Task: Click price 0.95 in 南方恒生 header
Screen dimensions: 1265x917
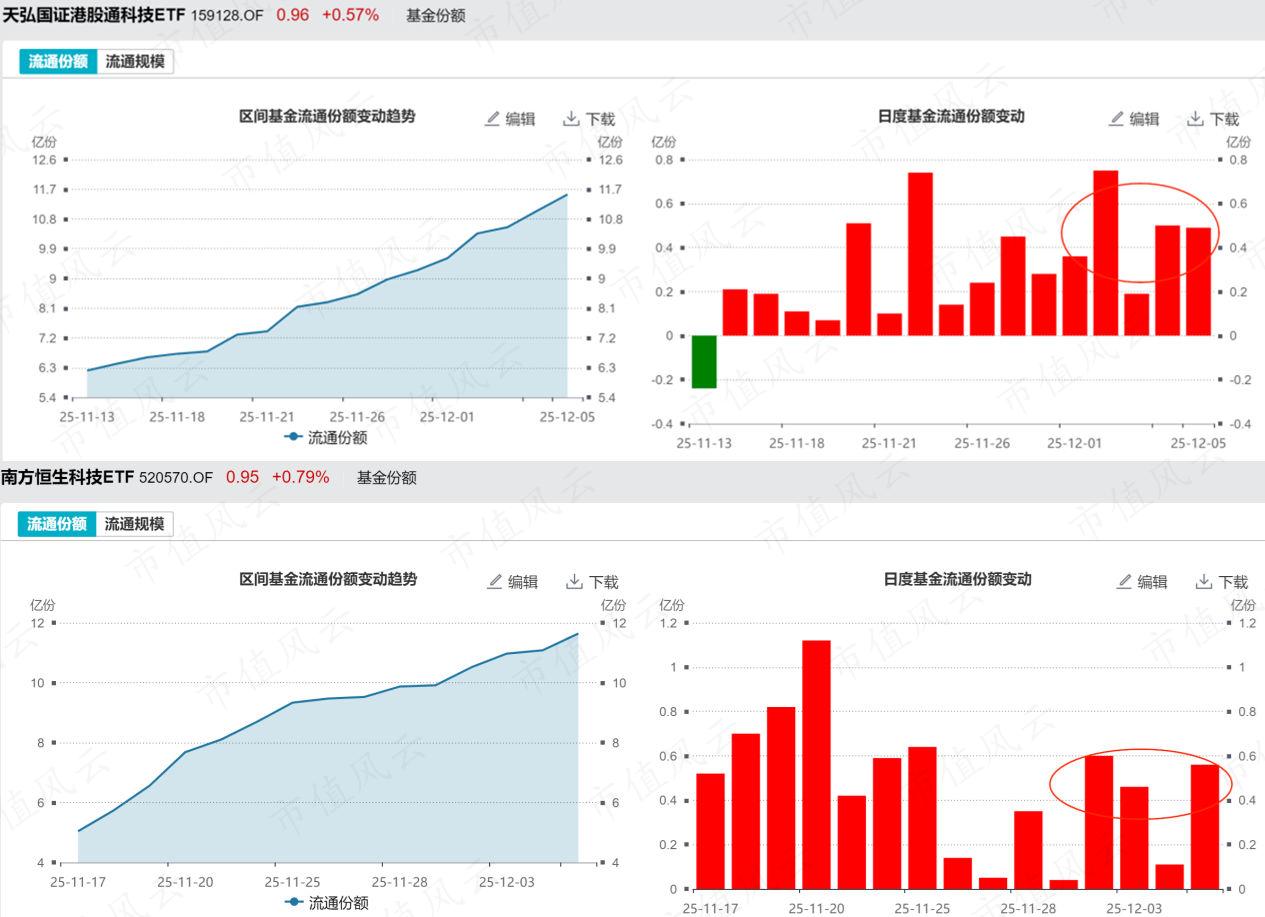Action: 242,477
